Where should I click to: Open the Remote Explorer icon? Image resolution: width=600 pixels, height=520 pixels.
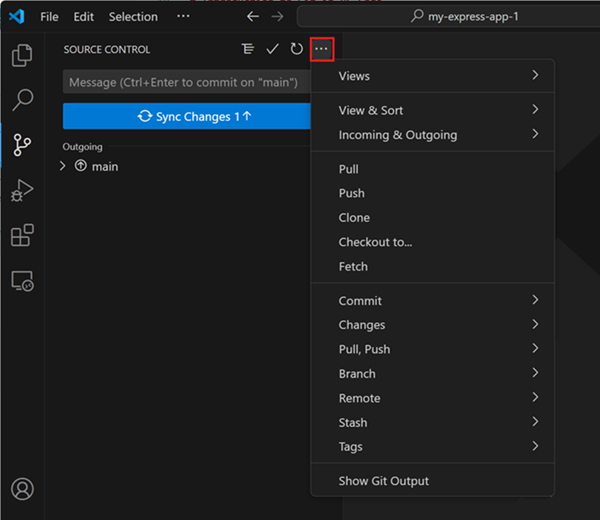click(22, 281)
